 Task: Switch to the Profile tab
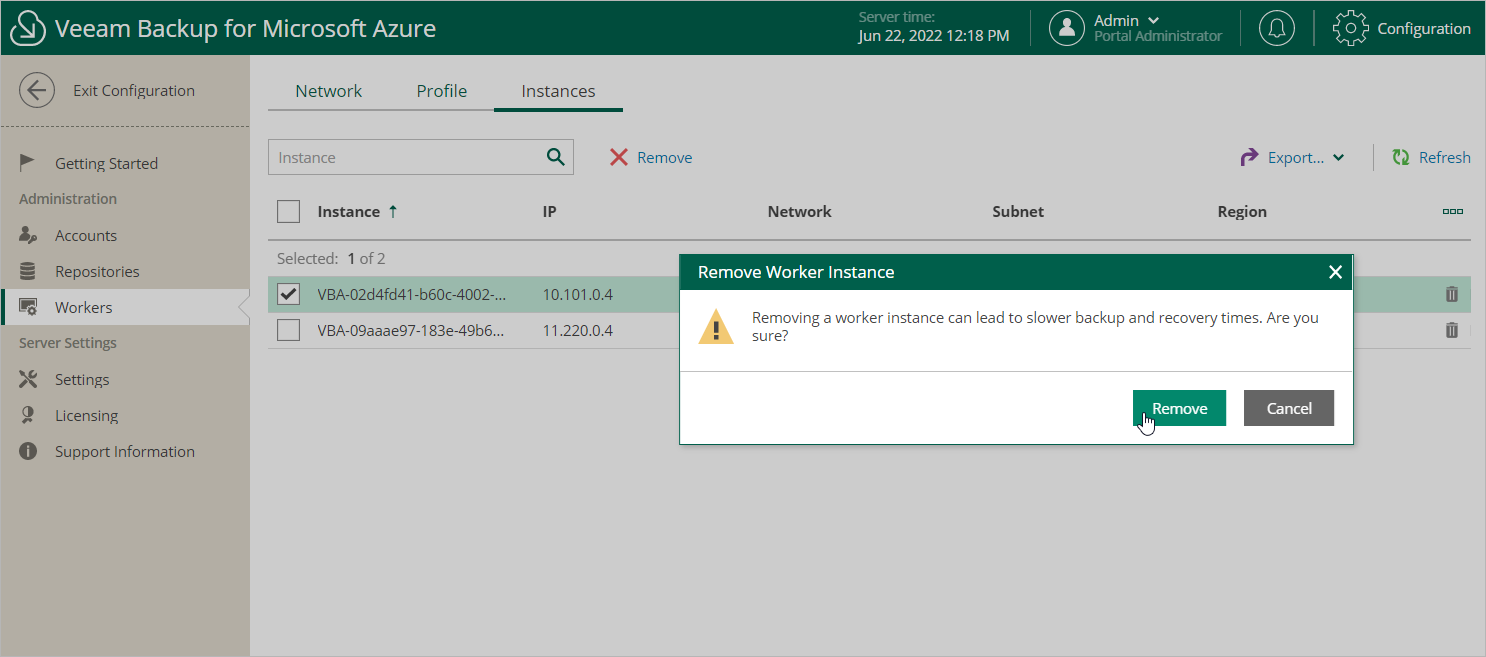(x=442, y=91)
